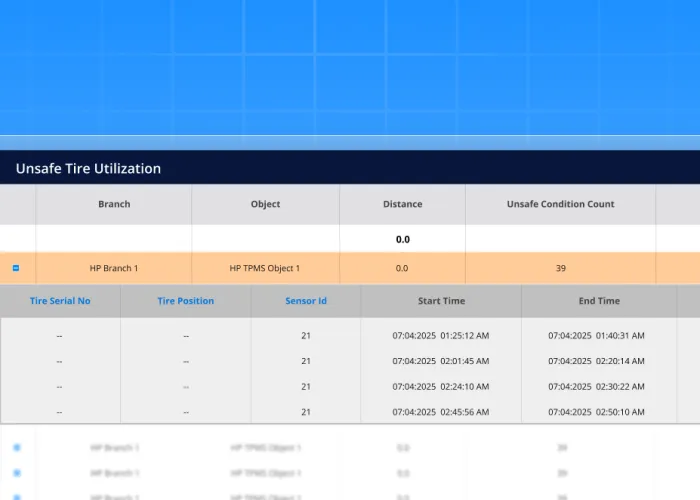Click the End Time column header

[x=599, y=301]
